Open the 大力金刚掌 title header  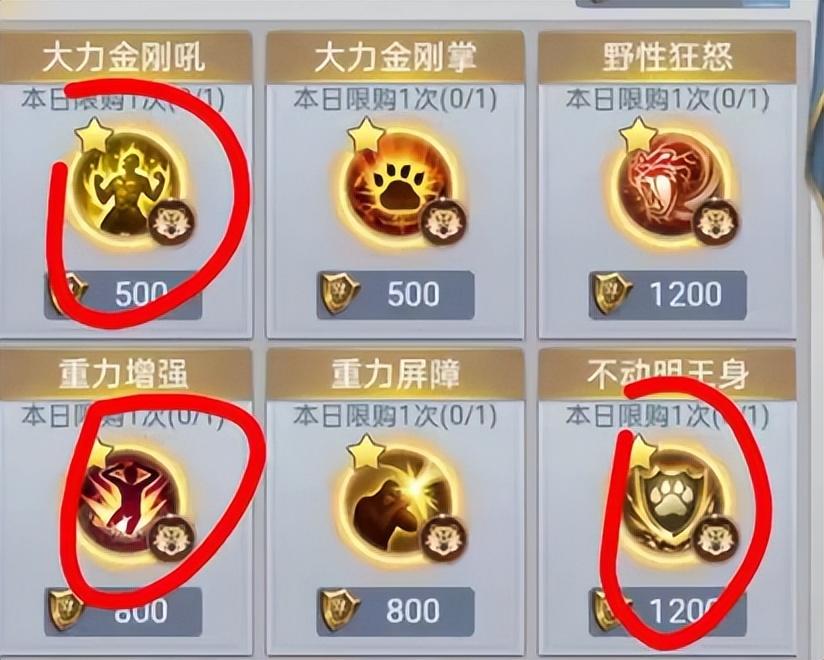395,57
